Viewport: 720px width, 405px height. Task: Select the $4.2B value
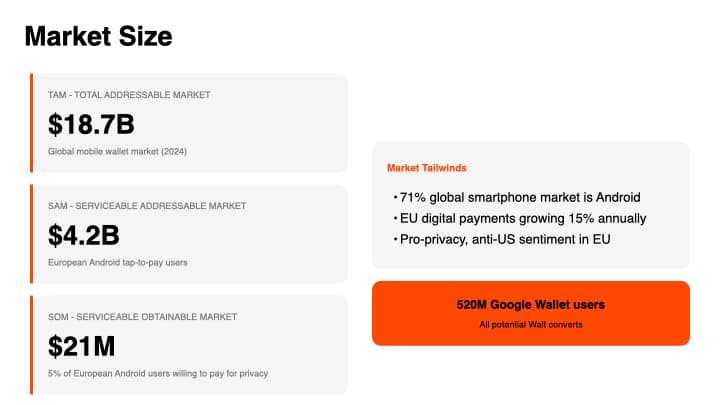(x=84, y=235)
